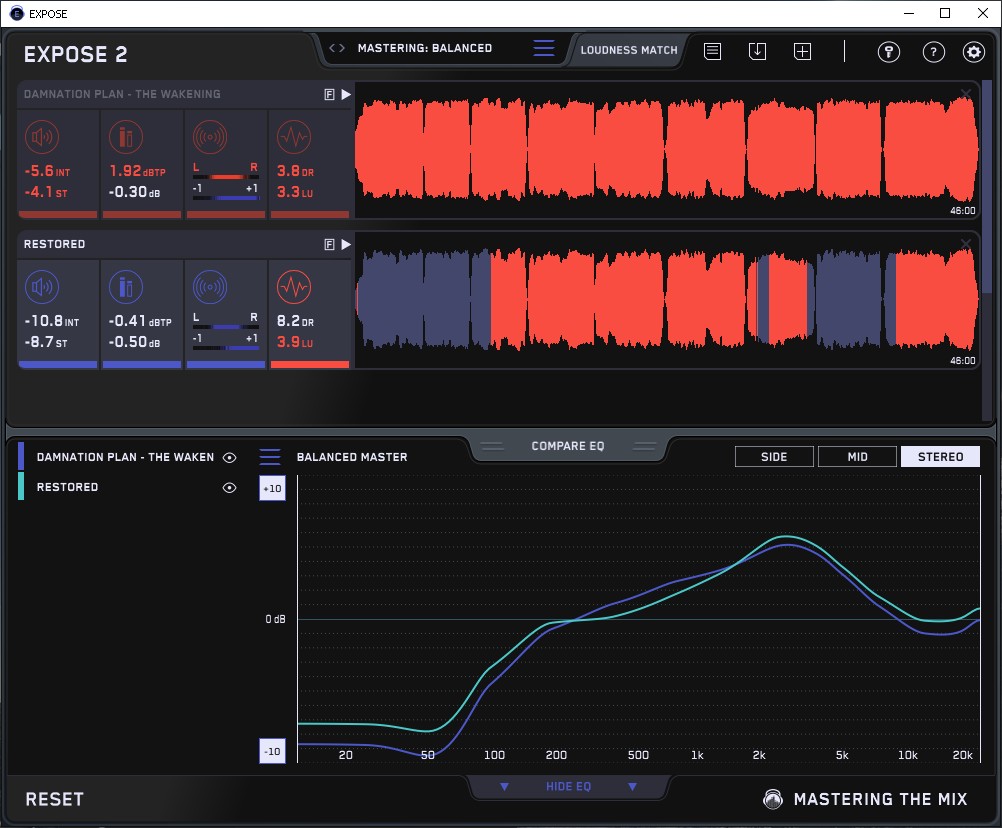Click the add track plus icon
Image resolution: width=1002 pixels, height=828 pixels.
click(x=802, y=51)
